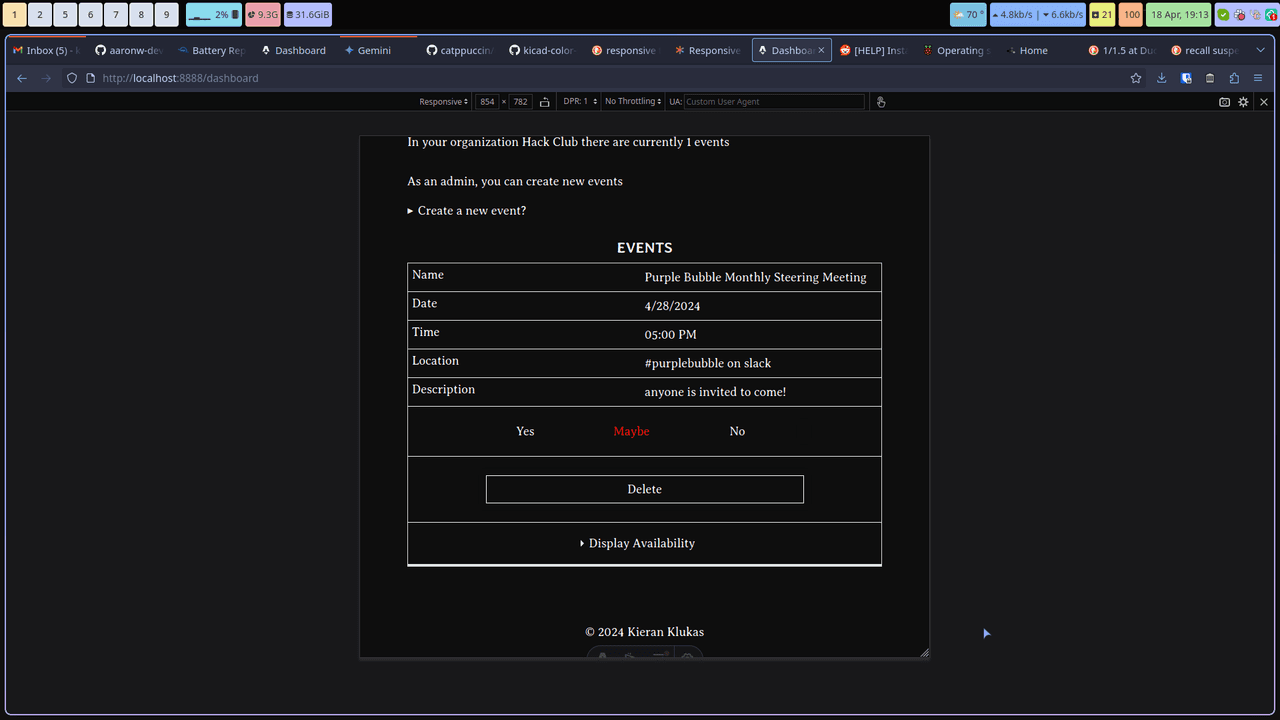
Task: Rotate the responsive viewport orientation
Action: (544, 102)
